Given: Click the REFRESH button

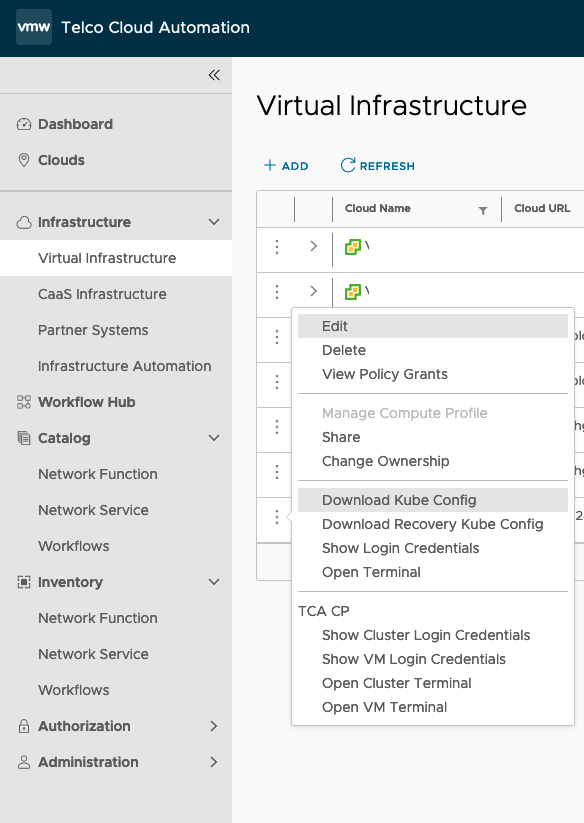Looking at the screenshot, I should 378,166.
